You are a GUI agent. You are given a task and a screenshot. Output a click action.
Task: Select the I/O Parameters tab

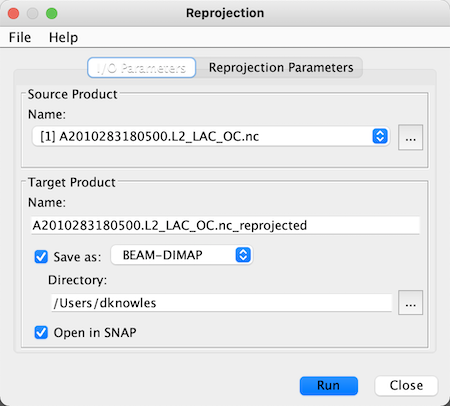[x=141, y=68]
